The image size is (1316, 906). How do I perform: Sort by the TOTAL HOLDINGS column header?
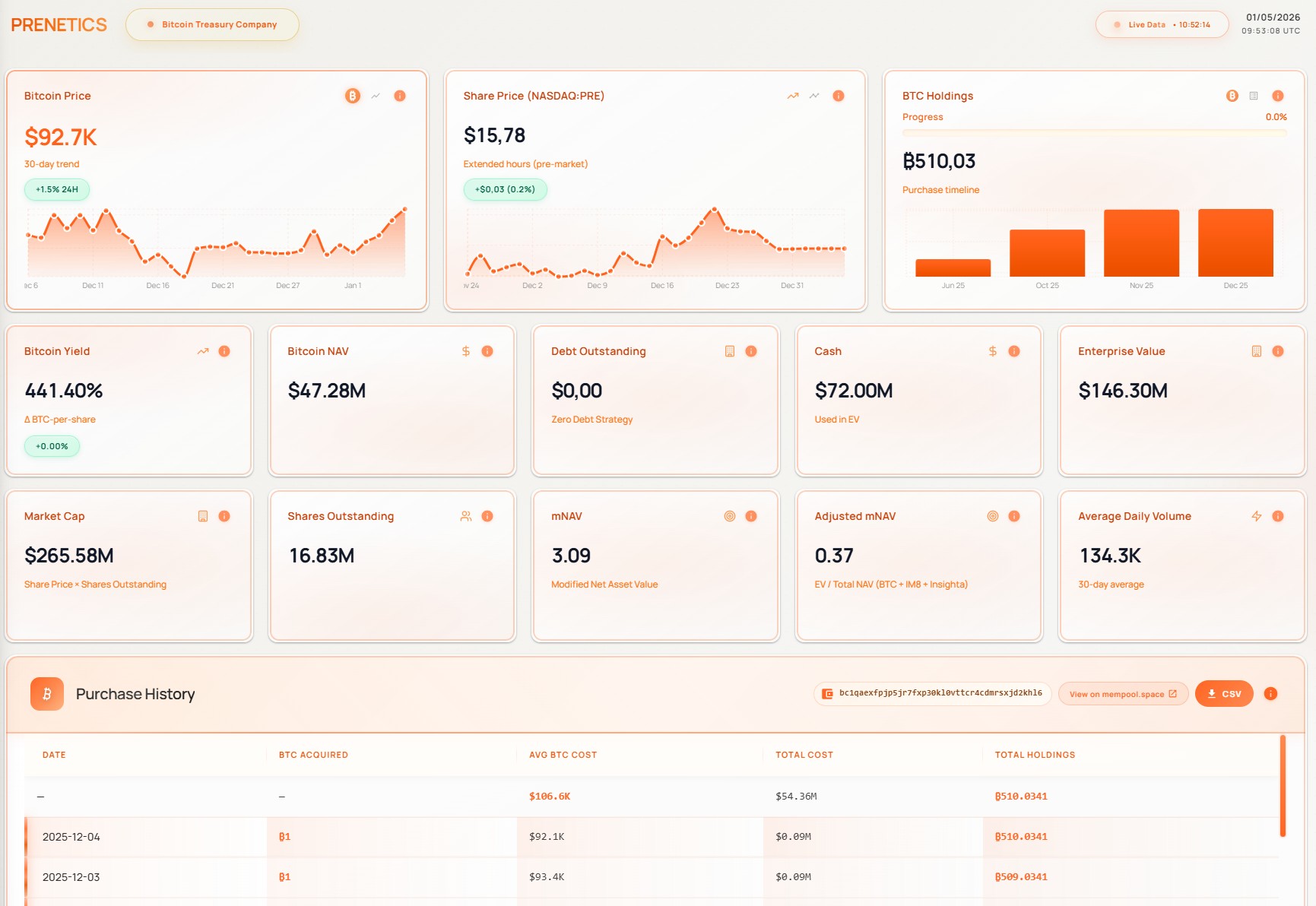tap(1034, 755)
